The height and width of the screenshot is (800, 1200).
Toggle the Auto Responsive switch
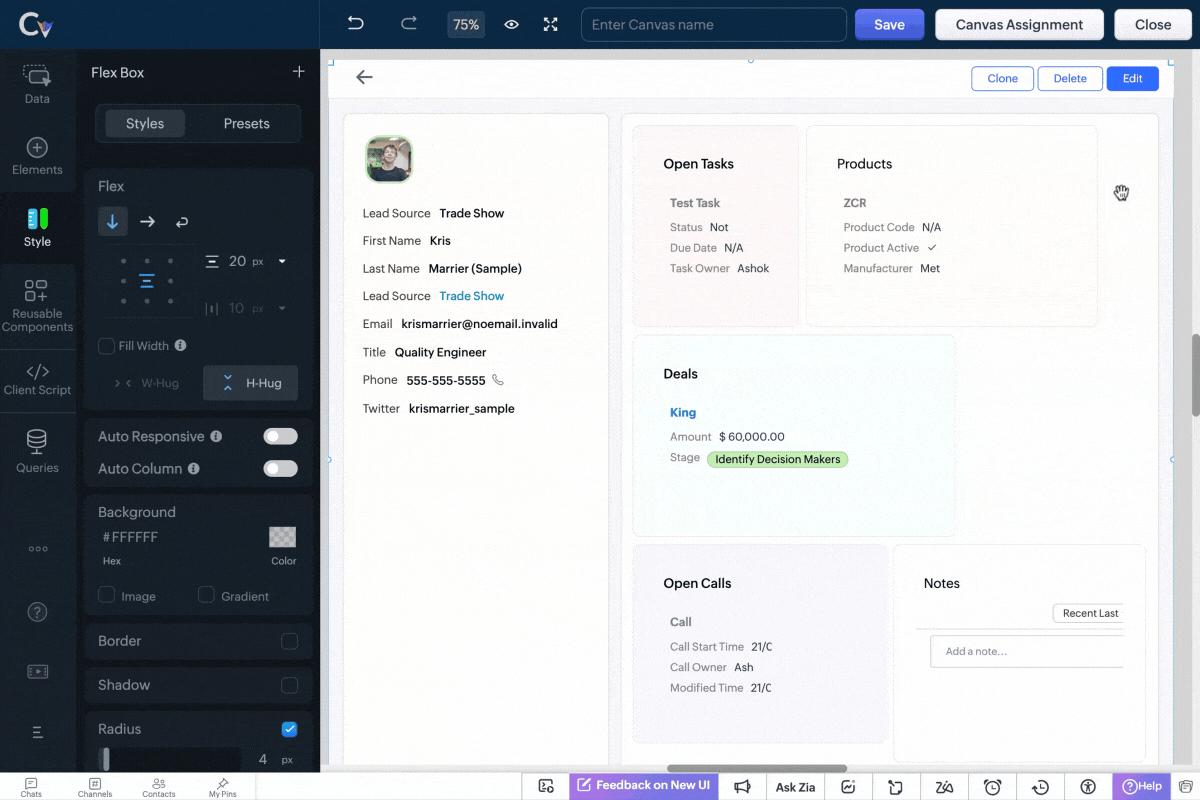pos(280,436)
